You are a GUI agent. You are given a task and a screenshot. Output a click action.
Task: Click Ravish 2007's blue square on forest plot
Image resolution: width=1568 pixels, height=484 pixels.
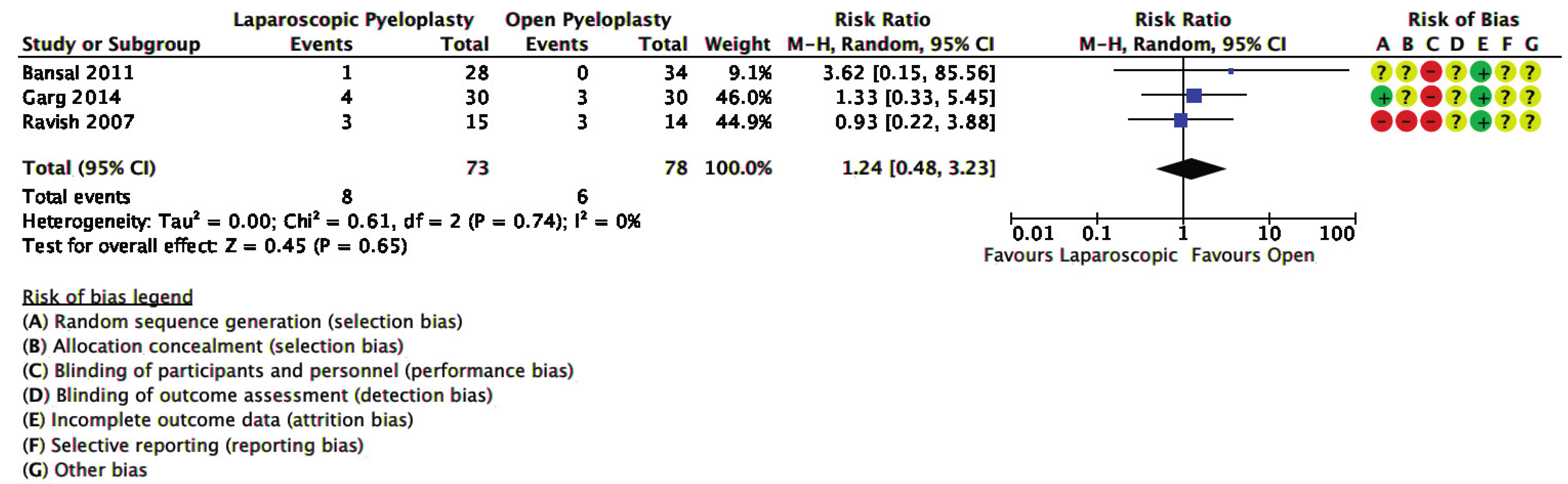point(1180,120)
